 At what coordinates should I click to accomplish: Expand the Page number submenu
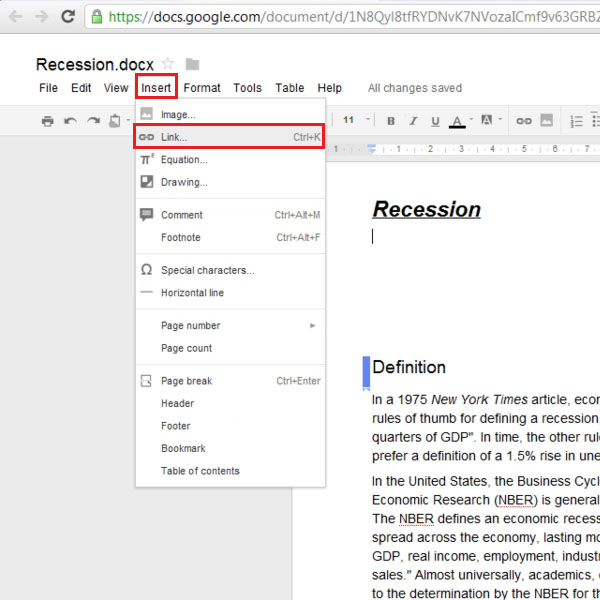click(230, 326)
